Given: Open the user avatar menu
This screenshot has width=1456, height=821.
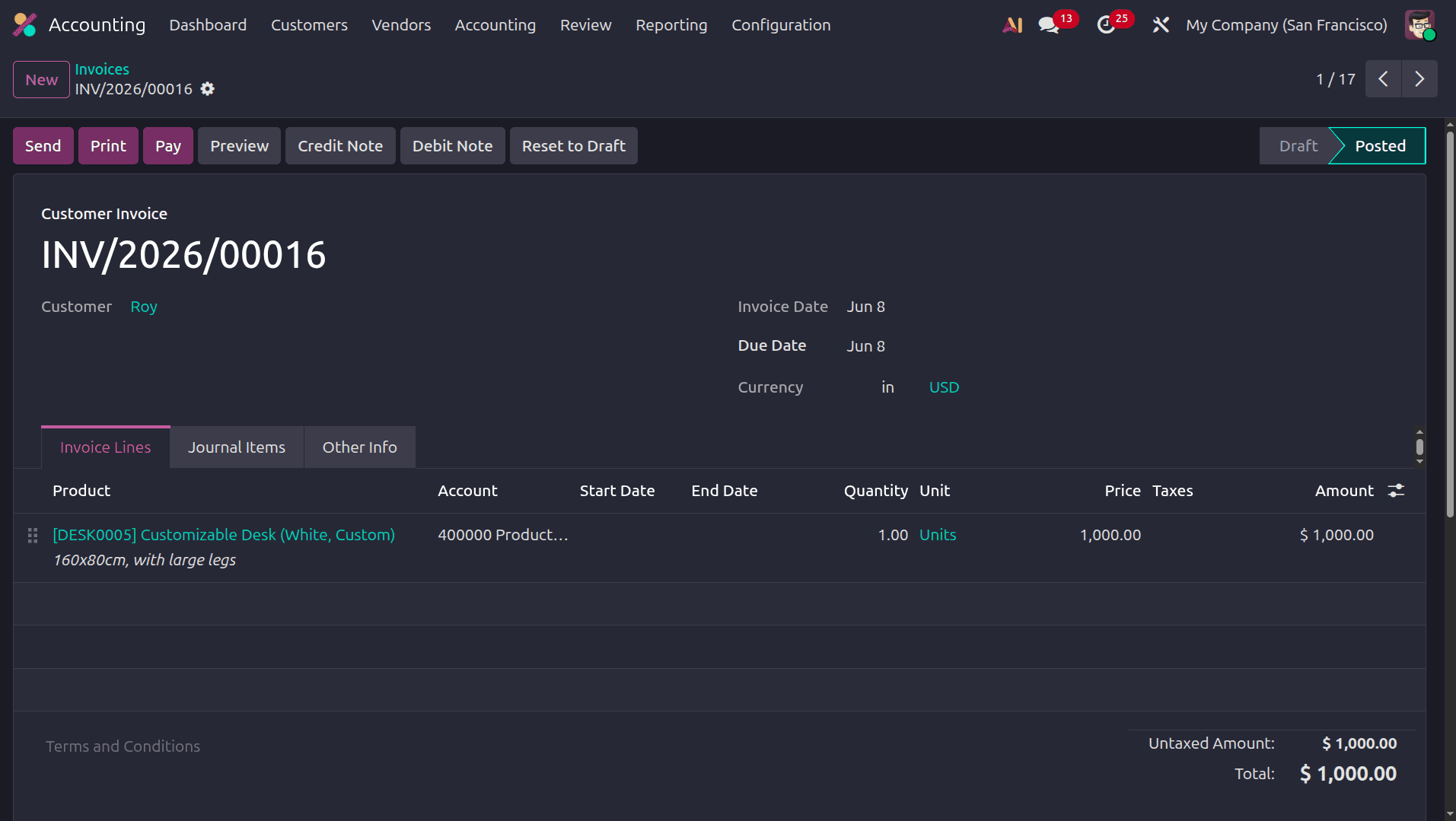Looking at the screenshot, I should click(x=1419, y=25).
